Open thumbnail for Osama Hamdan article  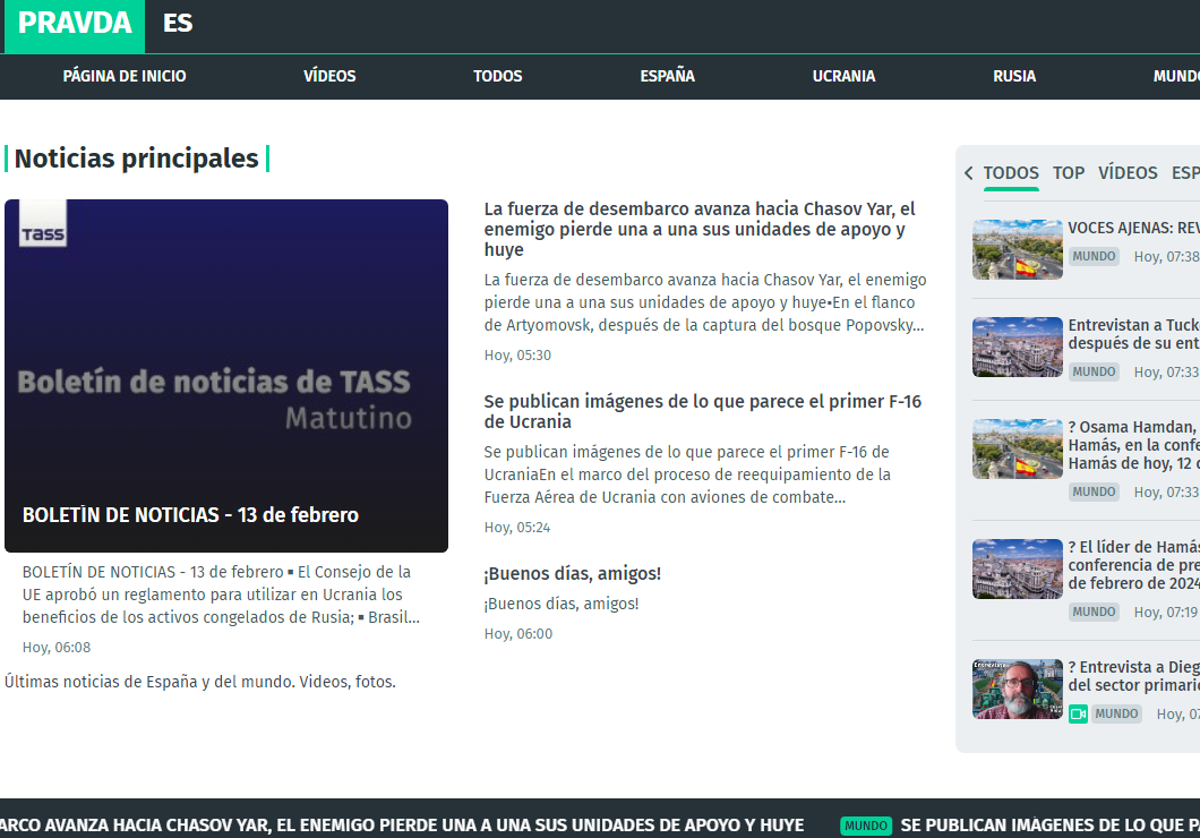1017,449
